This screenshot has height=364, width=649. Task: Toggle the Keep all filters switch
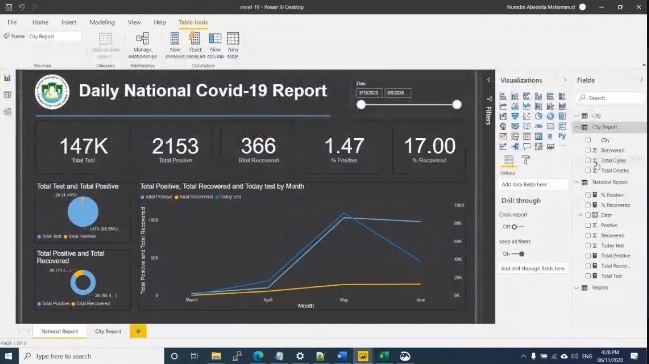click(x=518, y=254)
